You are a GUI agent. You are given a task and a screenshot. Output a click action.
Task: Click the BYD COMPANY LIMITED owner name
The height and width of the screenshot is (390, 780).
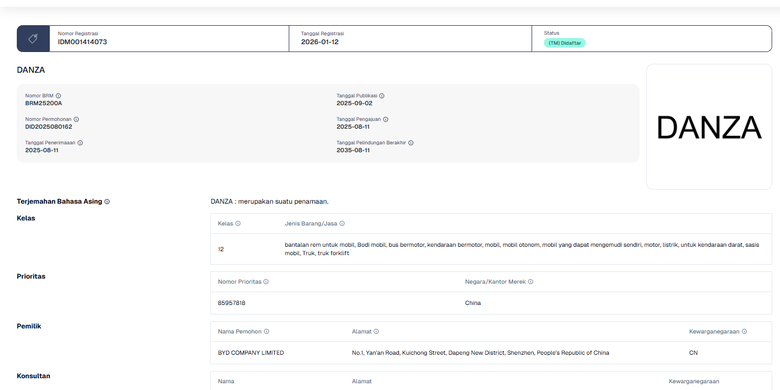click(251, 353)
